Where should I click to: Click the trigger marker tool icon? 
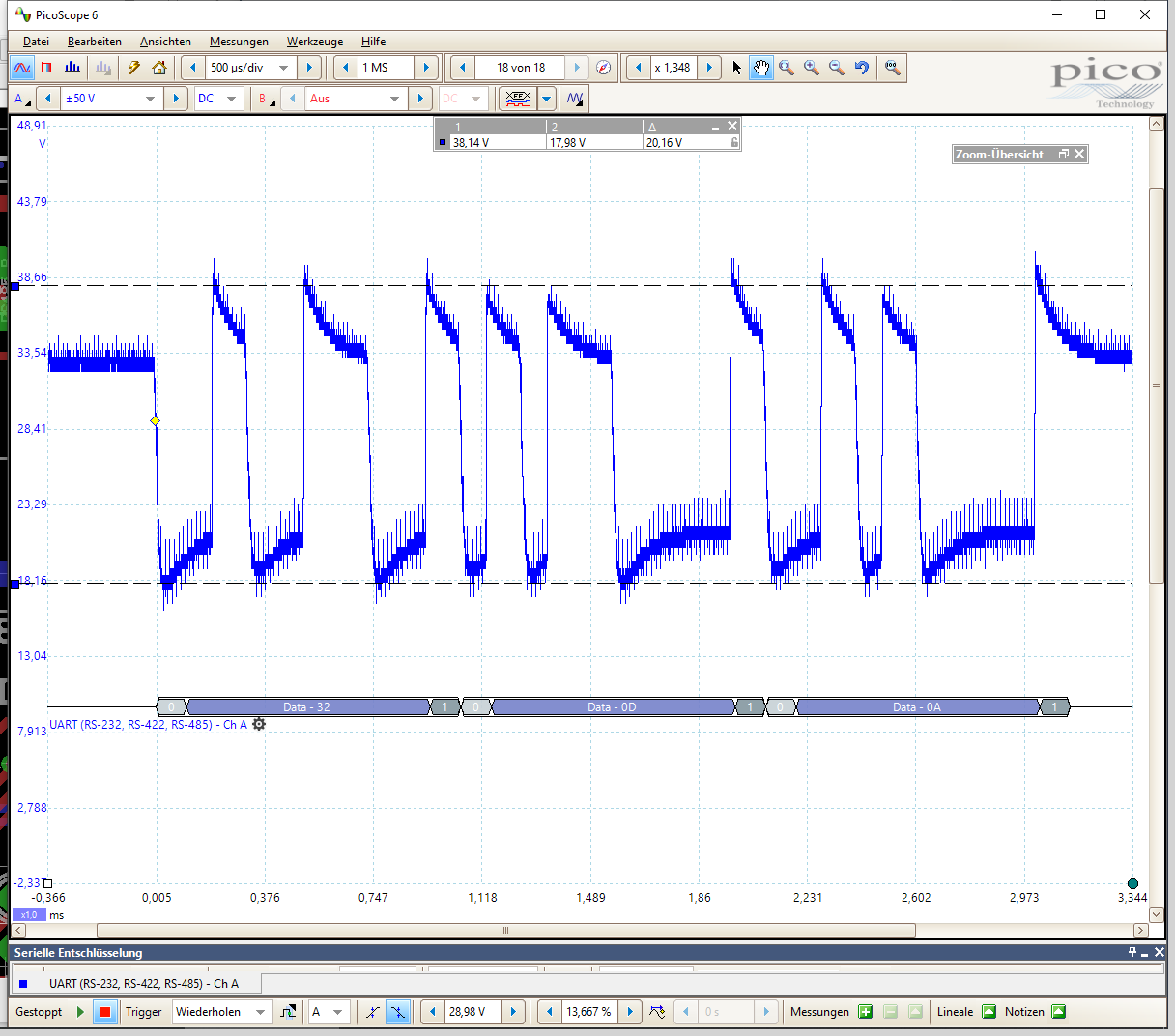[x=657, y=1012]
